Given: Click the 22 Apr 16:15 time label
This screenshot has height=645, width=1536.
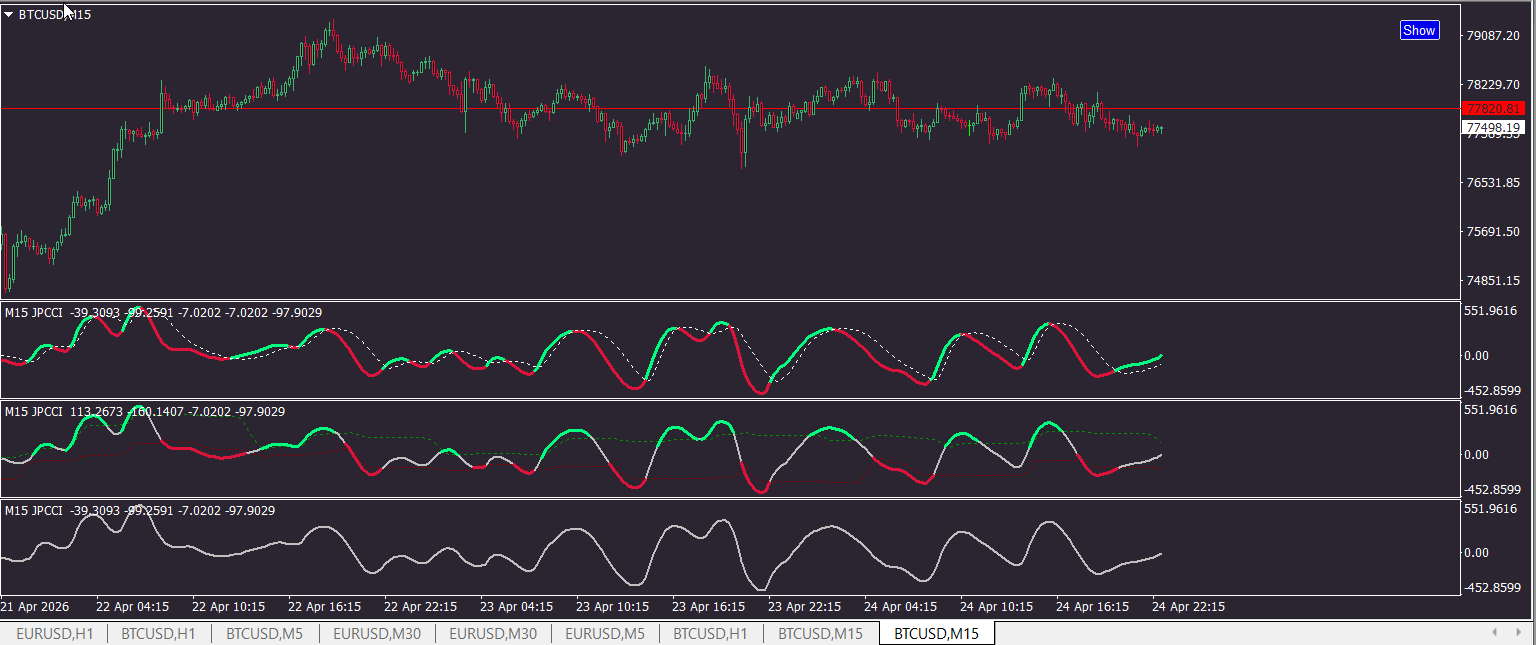Looking at the screenshot, I should (327, 607).
